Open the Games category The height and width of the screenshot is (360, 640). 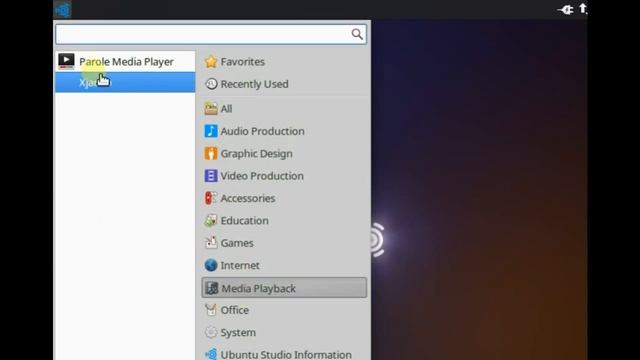pyautogui.click(x=284, y=243)
